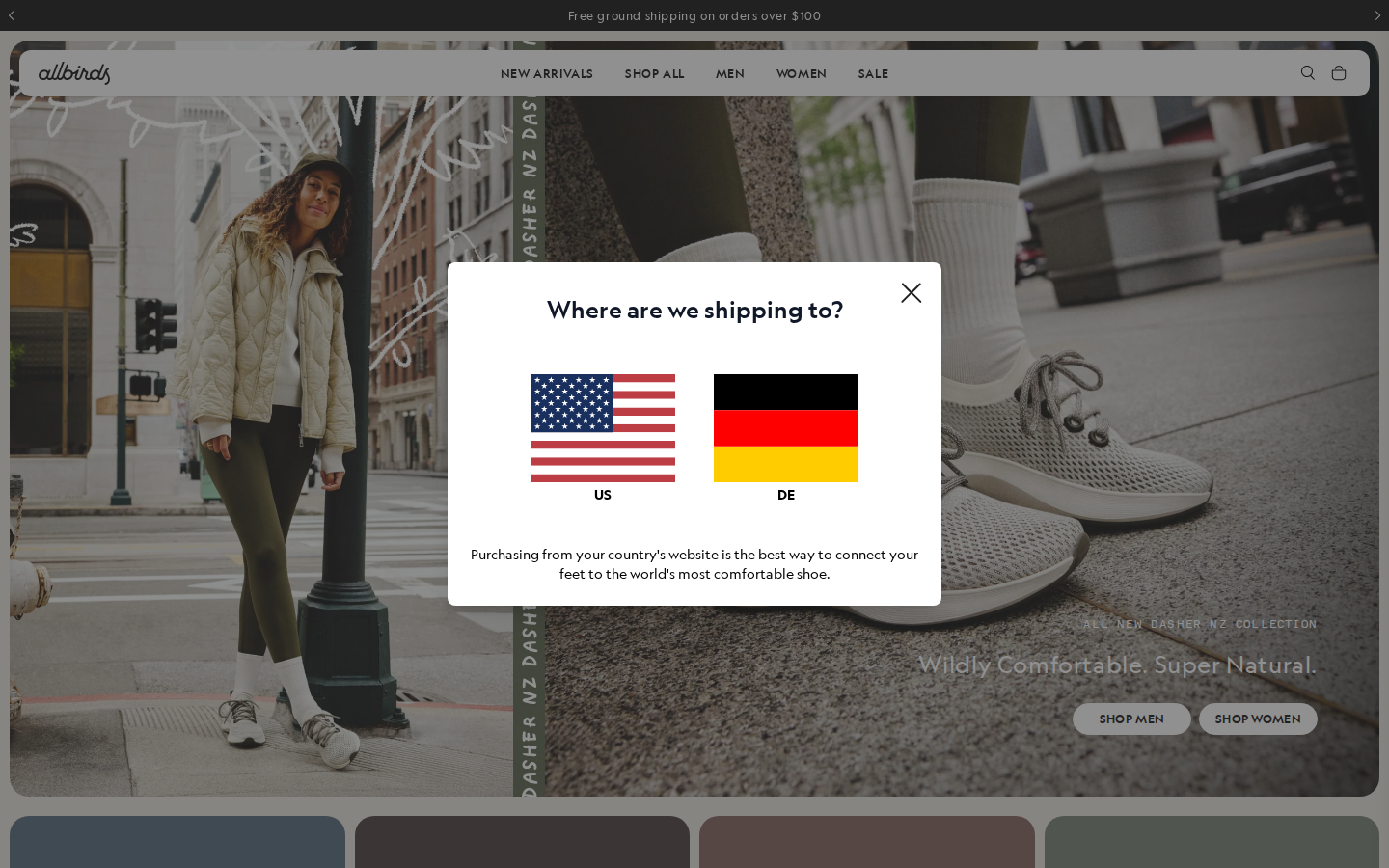Show next announcement with right arrow
The image size is (1389, 868).
(x=1377, y=15)
